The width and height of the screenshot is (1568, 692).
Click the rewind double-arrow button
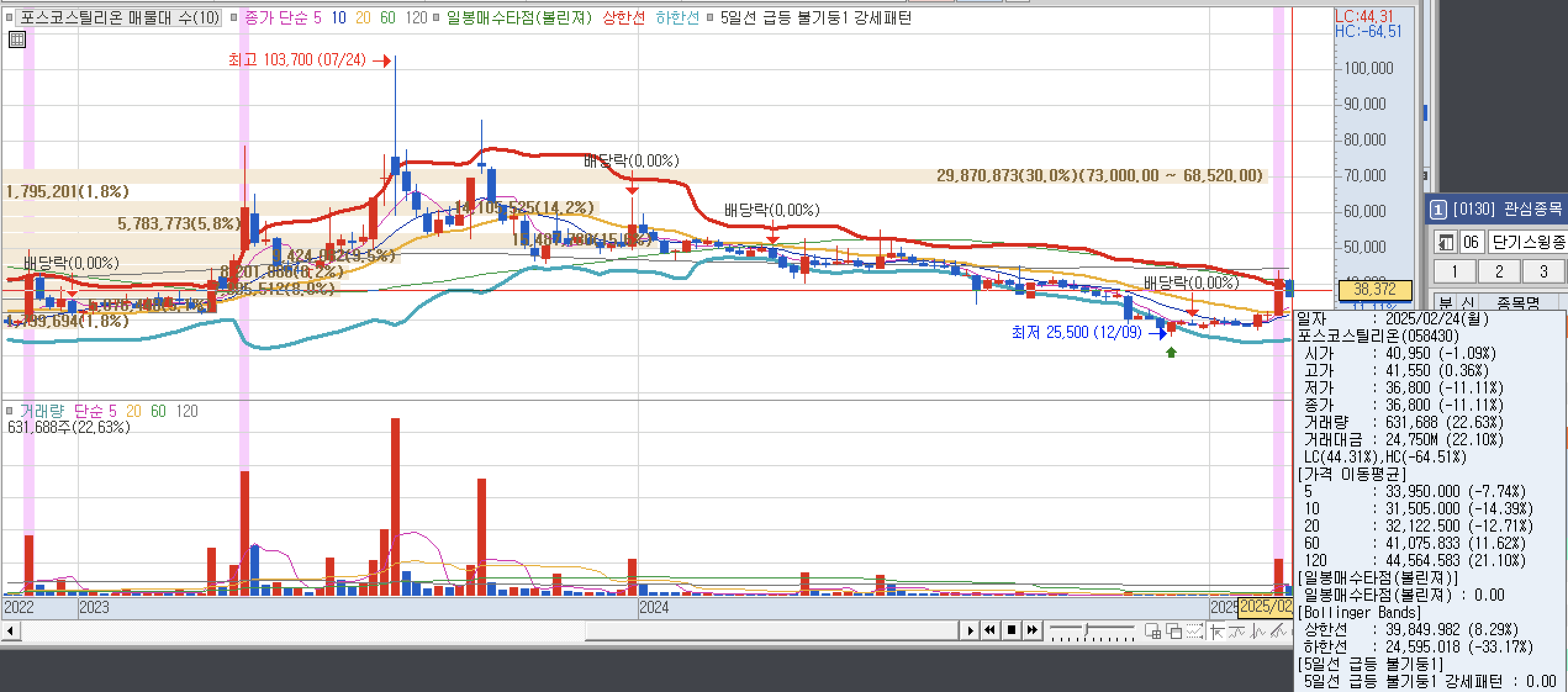[x=990, y=630]
